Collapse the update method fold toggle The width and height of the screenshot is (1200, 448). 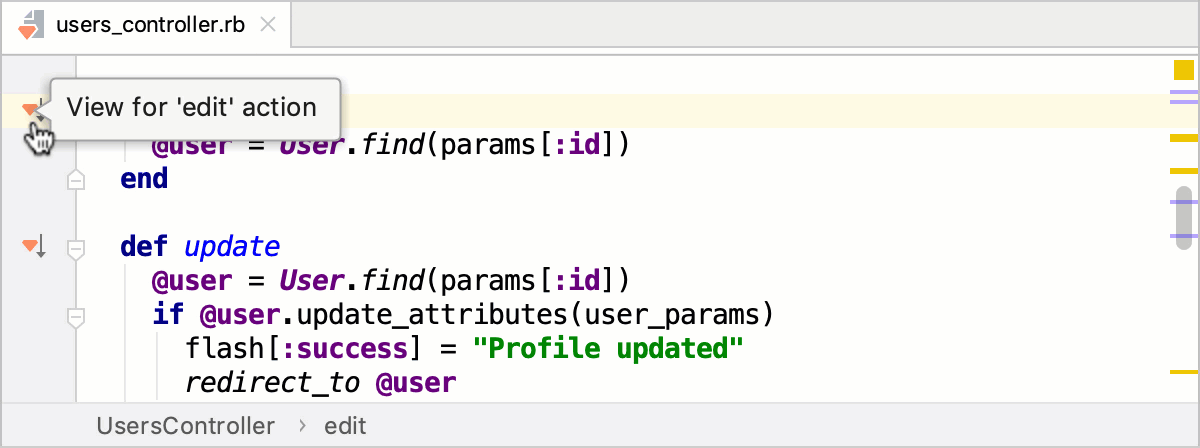[75, 247]
